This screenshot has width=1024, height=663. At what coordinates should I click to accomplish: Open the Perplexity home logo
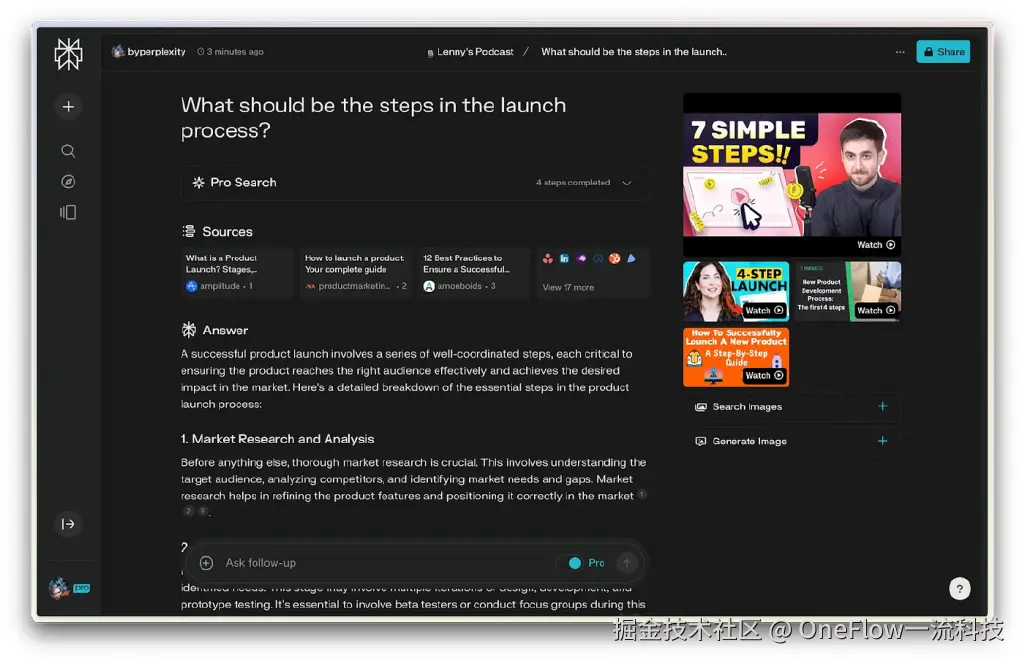pos(68,54)
